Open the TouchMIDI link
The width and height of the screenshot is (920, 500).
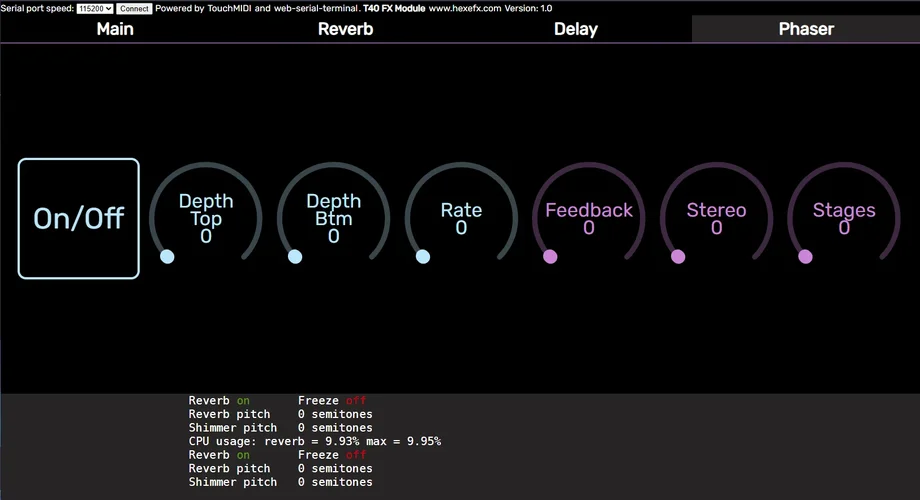click(x=228, y=8)
